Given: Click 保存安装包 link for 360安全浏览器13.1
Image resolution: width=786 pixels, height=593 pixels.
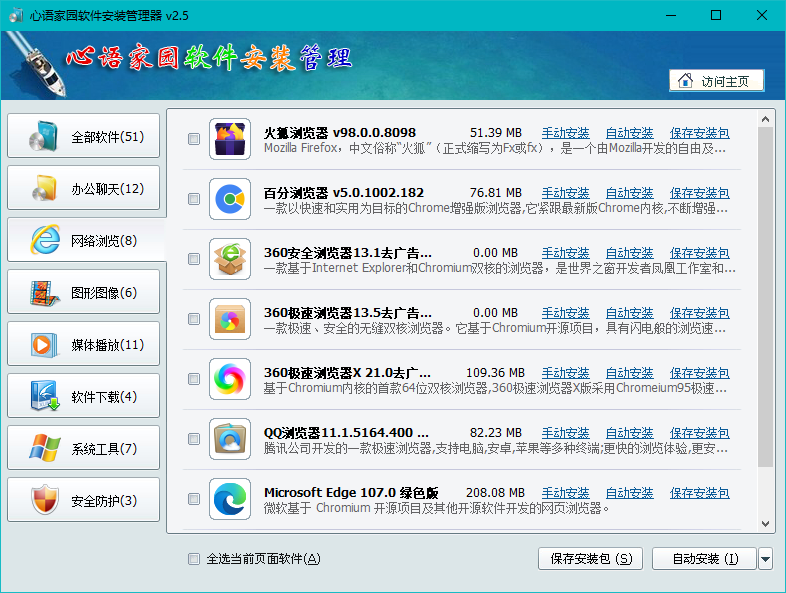Looking at the screenshot, I should [x=700, y=253].
